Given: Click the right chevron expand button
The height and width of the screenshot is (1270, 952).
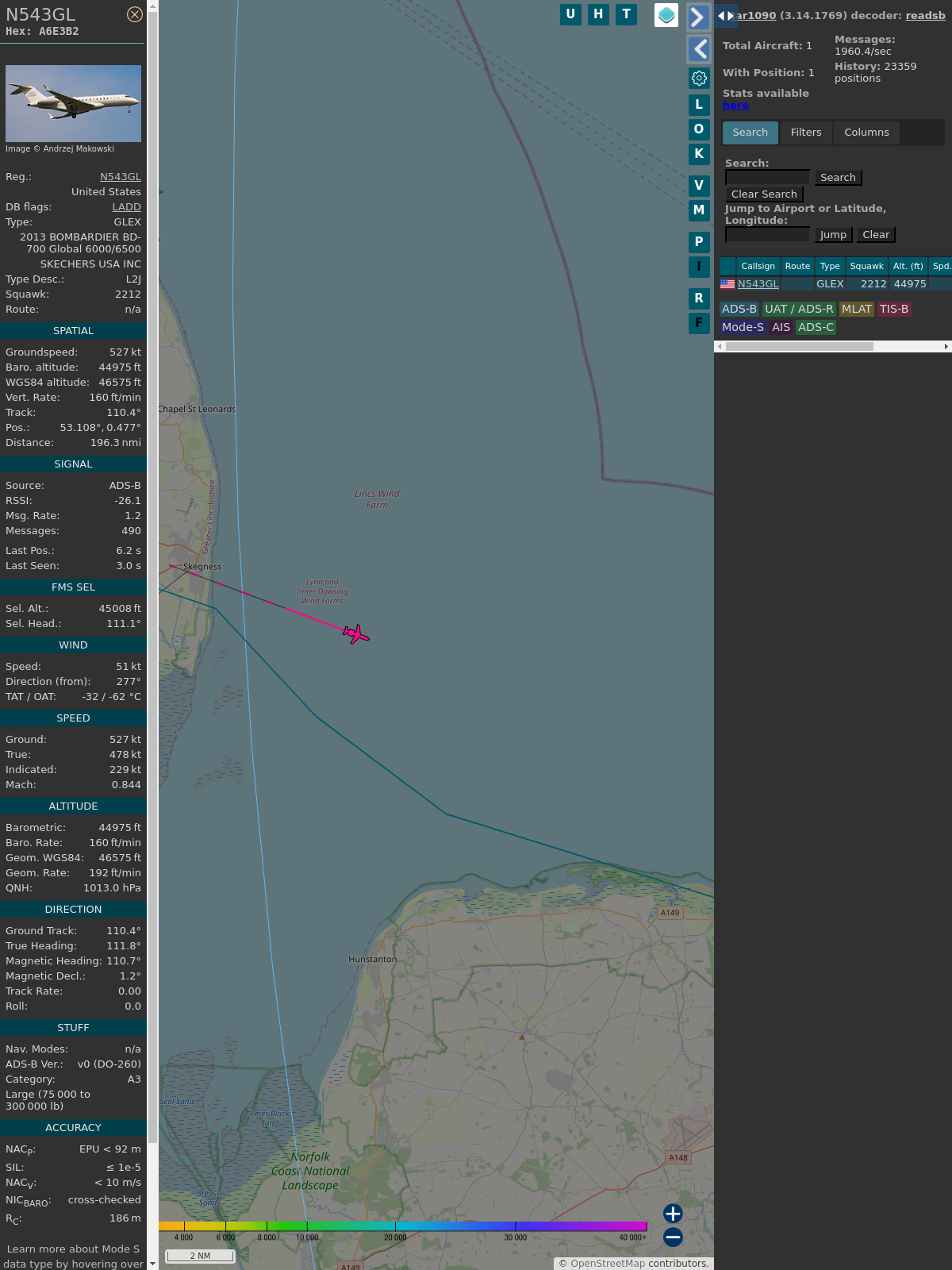Looking at the screenshot, I should tap(698, 17).
